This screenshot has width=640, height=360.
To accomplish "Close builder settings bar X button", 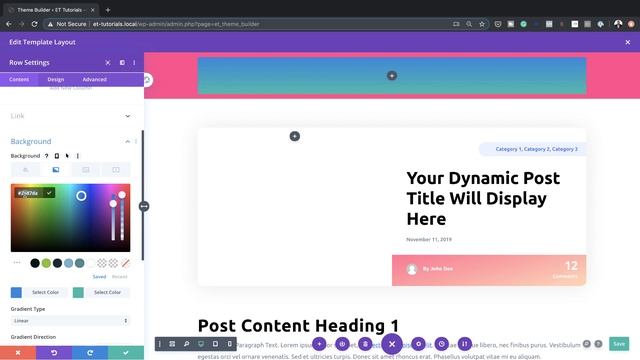I will coord(392,344).
